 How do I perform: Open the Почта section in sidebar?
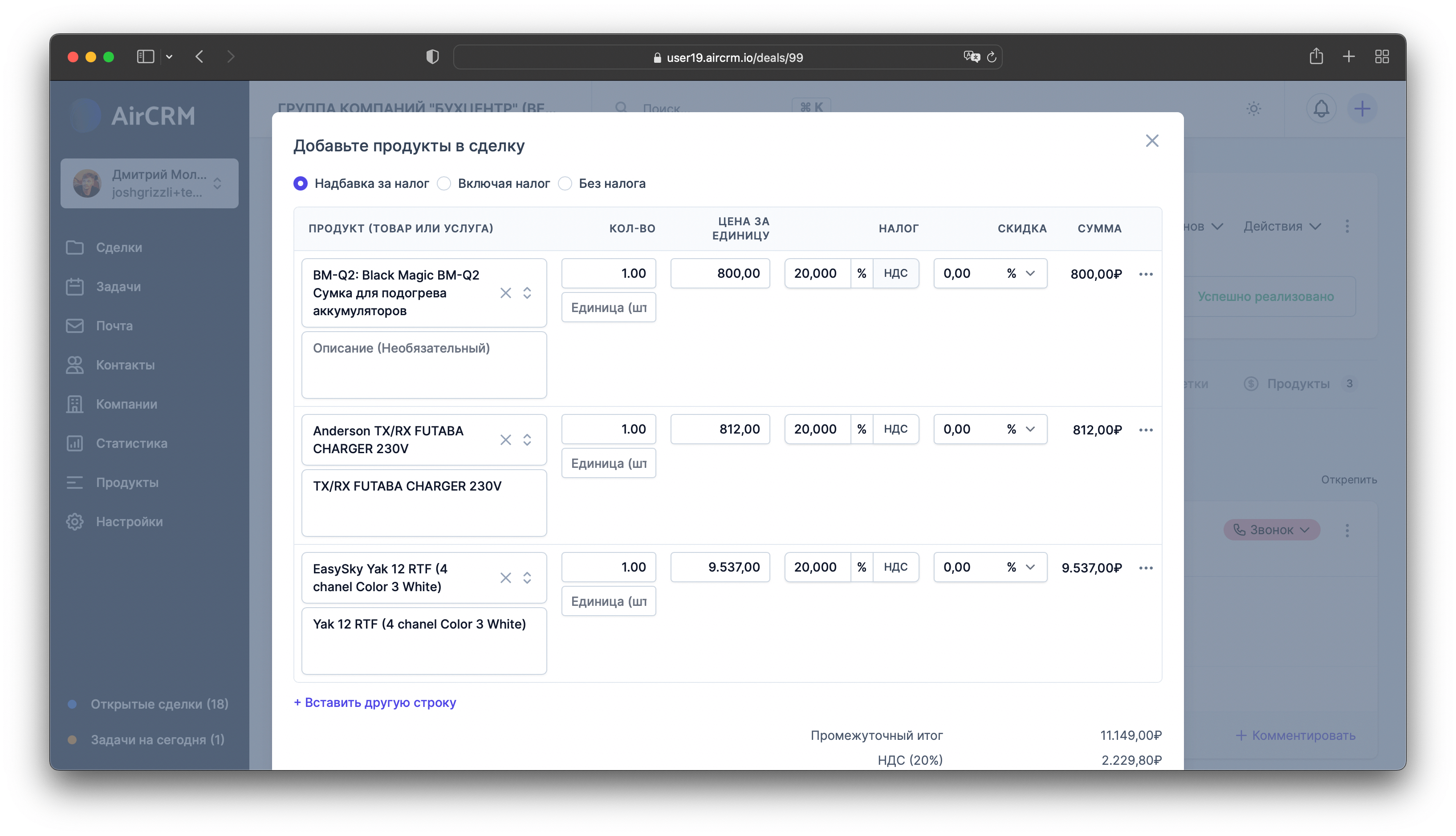pyautogui.click(x=118, y=325)
